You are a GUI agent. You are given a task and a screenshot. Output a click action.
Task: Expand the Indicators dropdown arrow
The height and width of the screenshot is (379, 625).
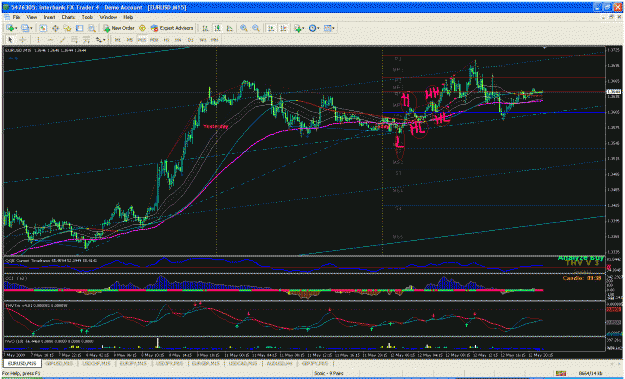(x=303, y=28)
